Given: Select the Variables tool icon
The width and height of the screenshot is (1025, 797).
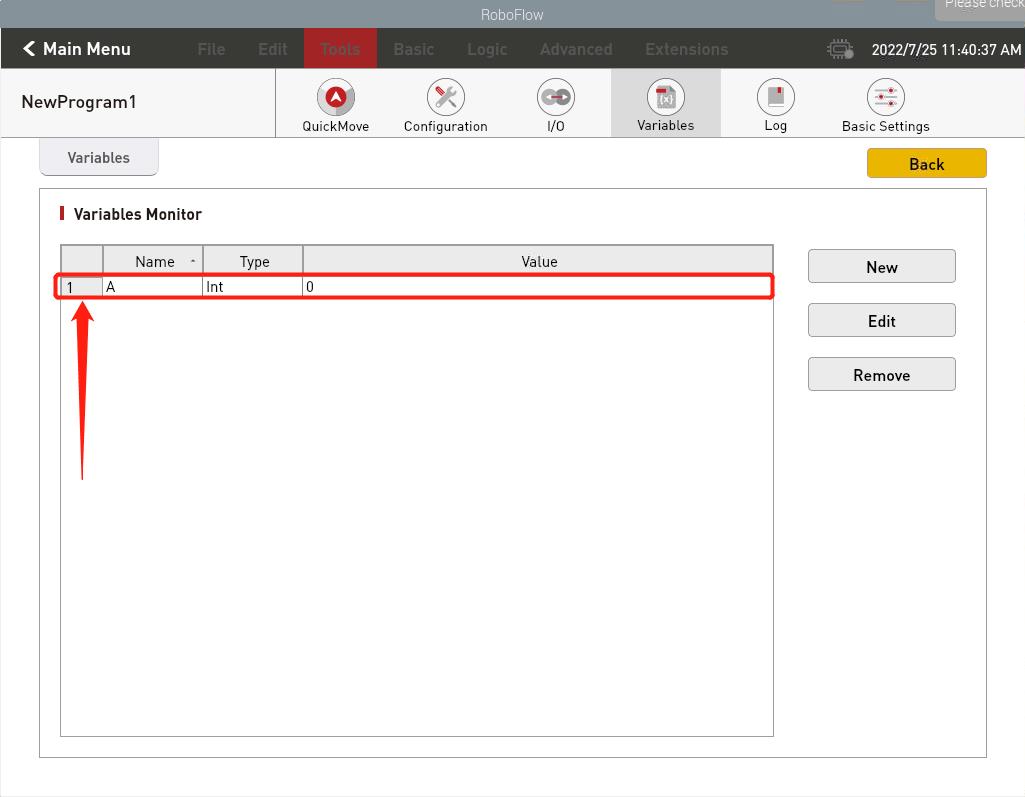Looking at the screenshot, I should coord(665,98).
